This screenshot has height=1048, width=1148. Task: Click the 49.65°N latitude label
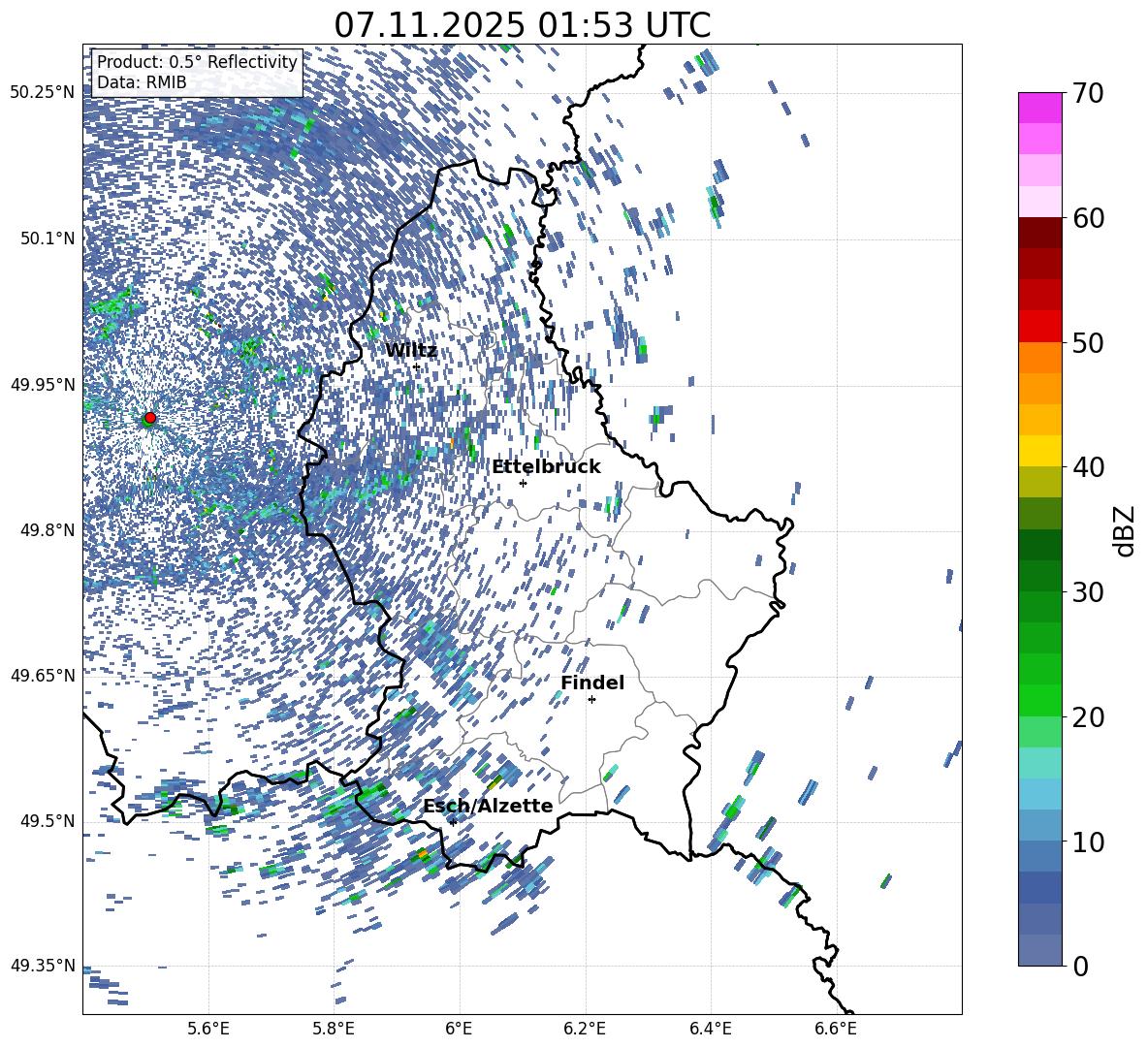click(x=43, y=676)
